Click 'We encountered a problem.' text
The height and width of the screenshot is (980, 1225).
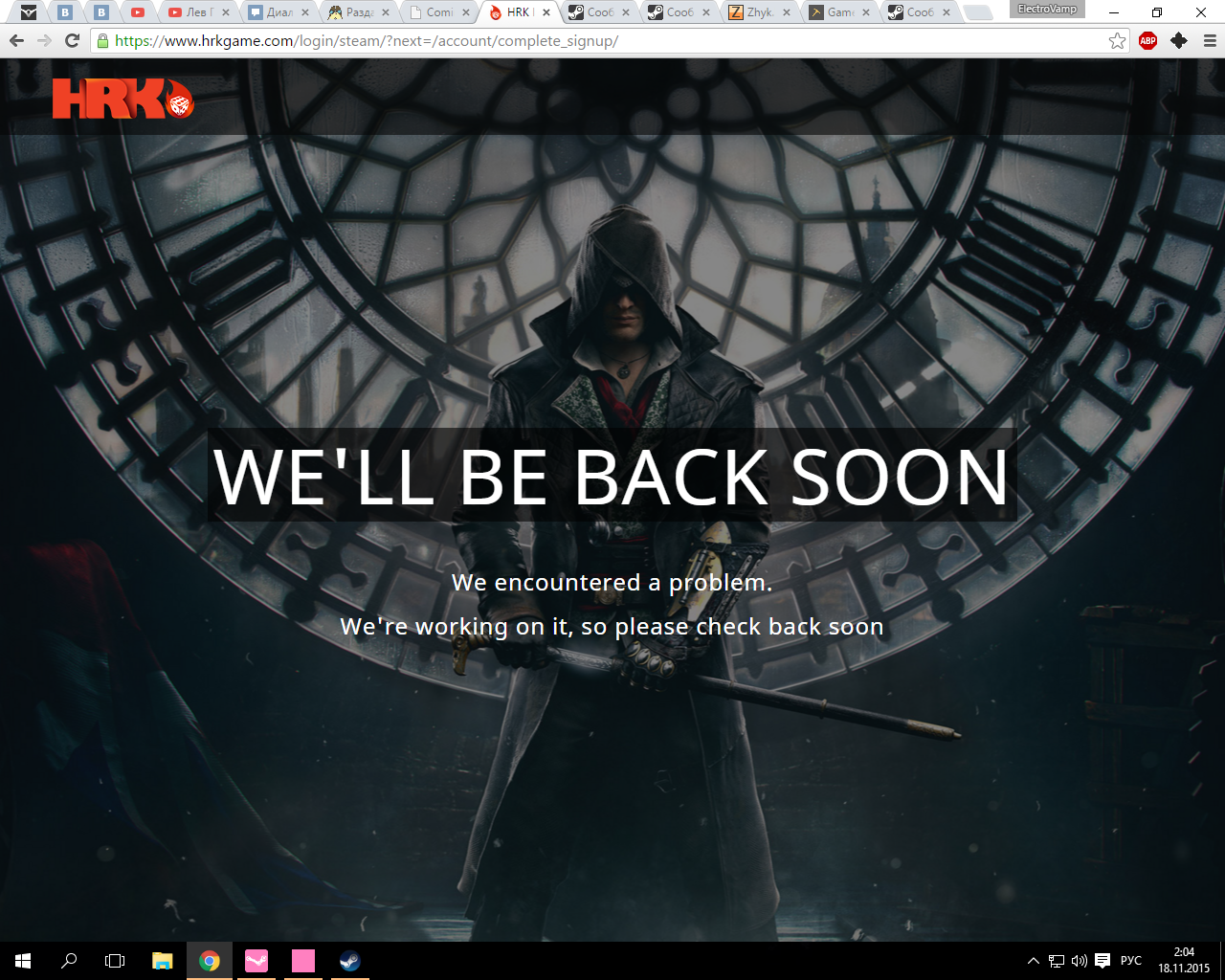tap(612, 583)
